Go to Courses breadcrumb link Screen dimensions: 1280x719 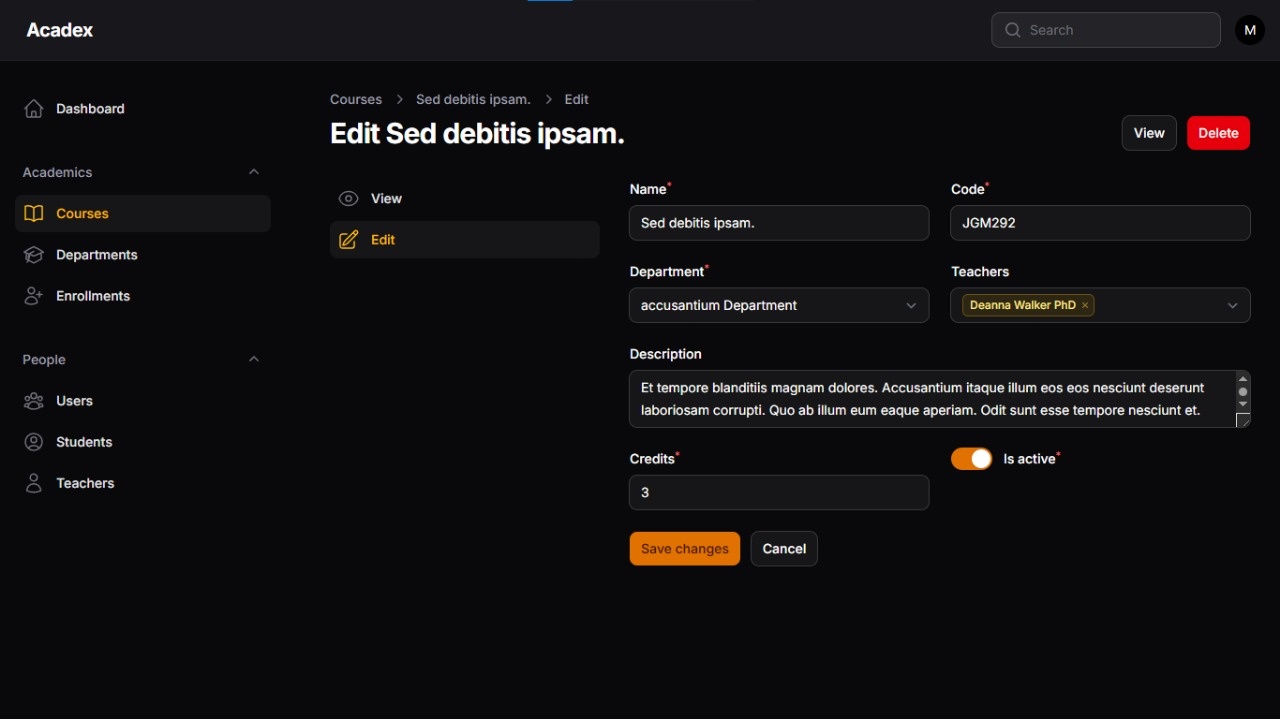[x=356, y=100]
